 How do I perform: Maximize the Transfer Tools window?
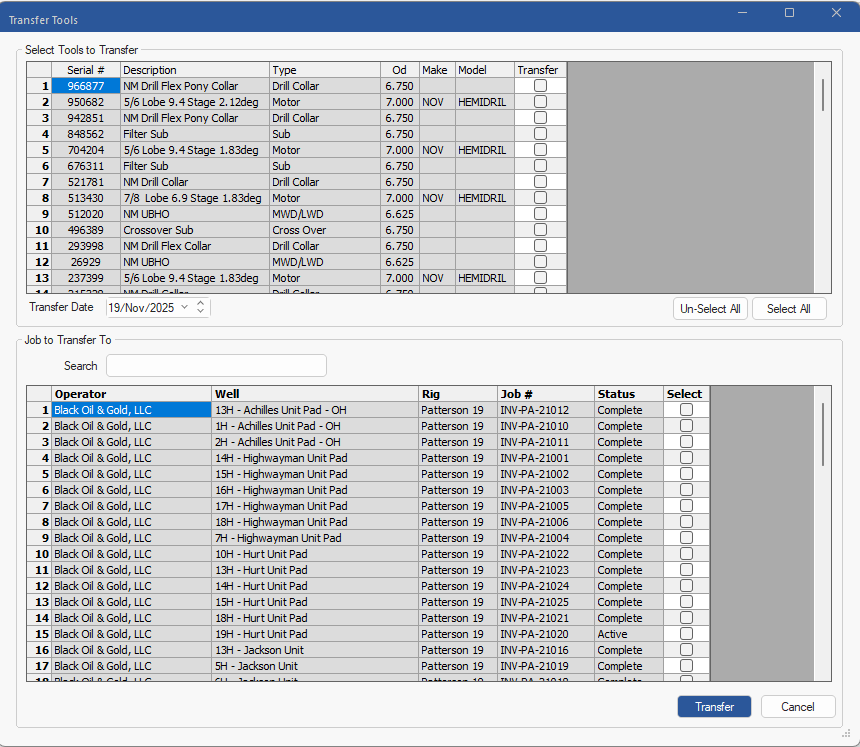point(789,13)
